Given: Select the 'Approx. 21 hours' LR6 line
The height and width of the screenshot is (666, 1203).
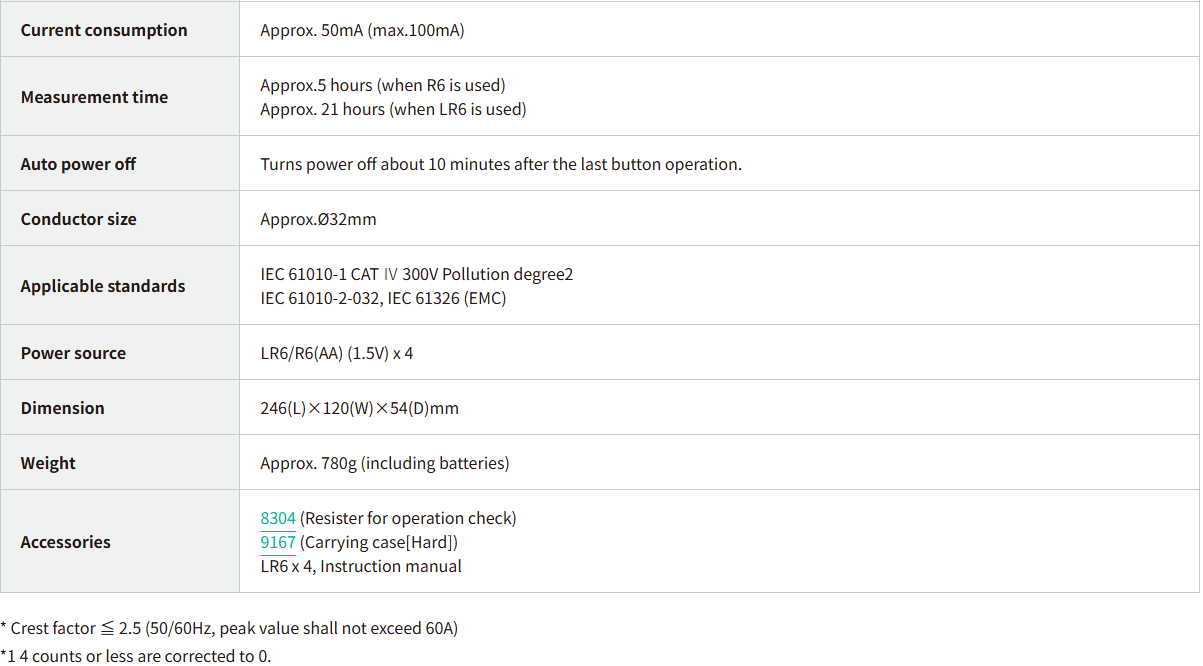Looking at the screenshot, I should coord(393,109).
